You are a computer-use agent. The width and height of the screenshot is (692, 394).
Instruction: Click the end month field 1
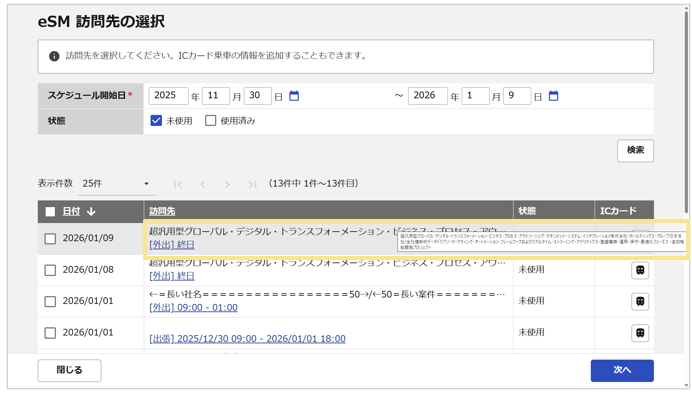pyautogui.click(x=475, y=96)
